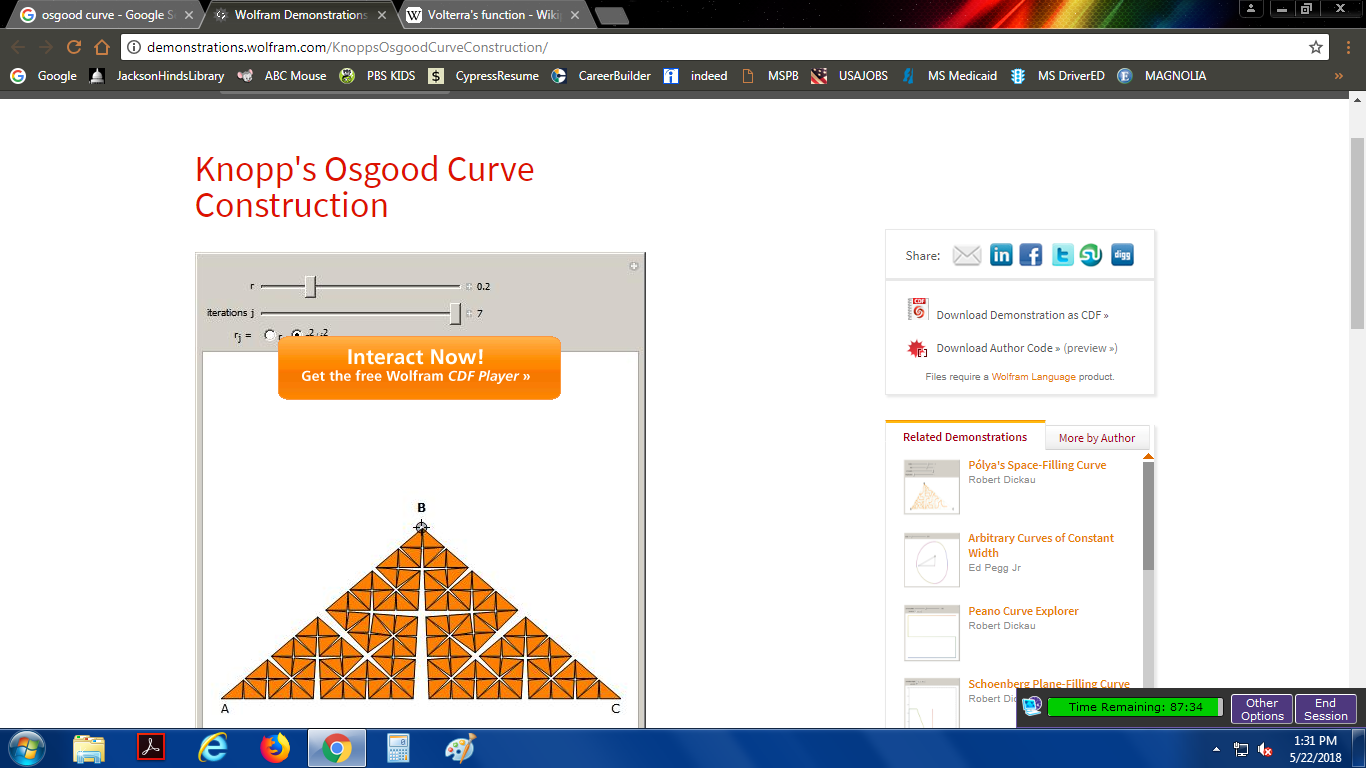Image resolution: width=1366 pixels, height=768 pixels.
Task: Share on Facebook icon
Action: coord(1031,255)
